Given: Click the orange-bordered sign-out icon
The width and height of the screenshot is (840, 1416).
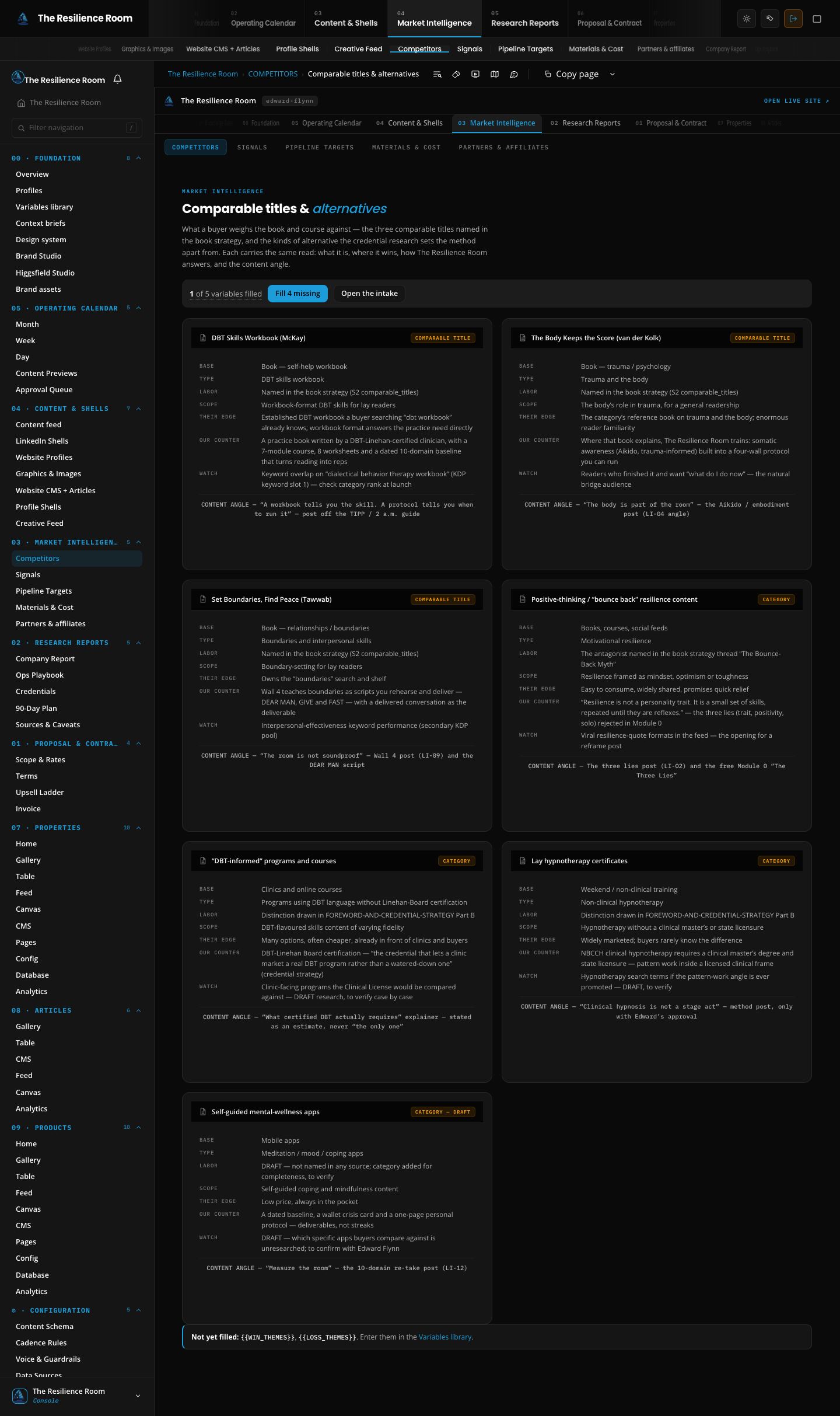Looking at the screenshot, I should tap(793, 19).
